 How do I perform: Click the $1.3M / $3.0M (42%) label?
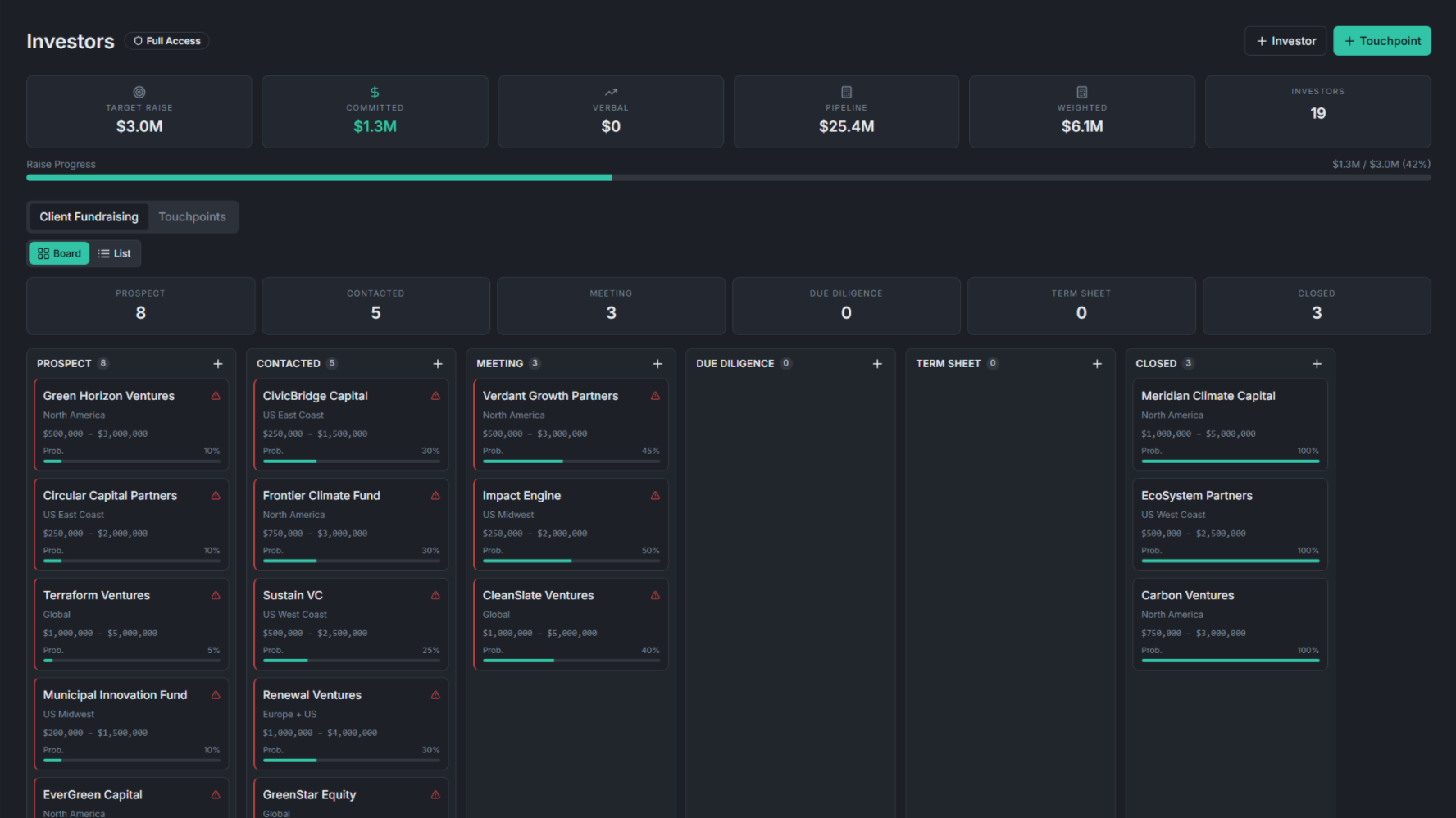1381,164
